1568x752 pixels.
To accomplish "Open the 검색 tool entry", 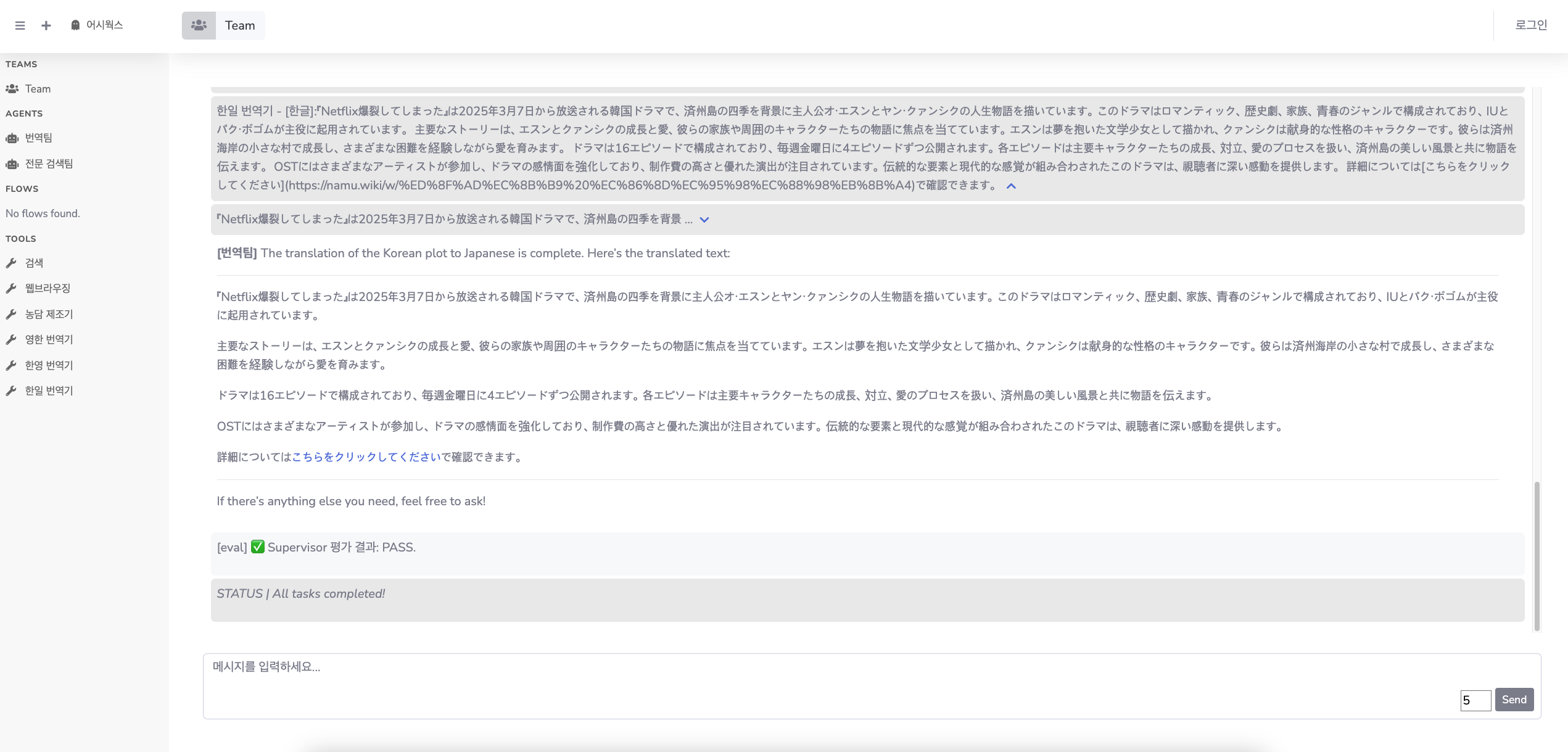I will (x=34, y=263).
